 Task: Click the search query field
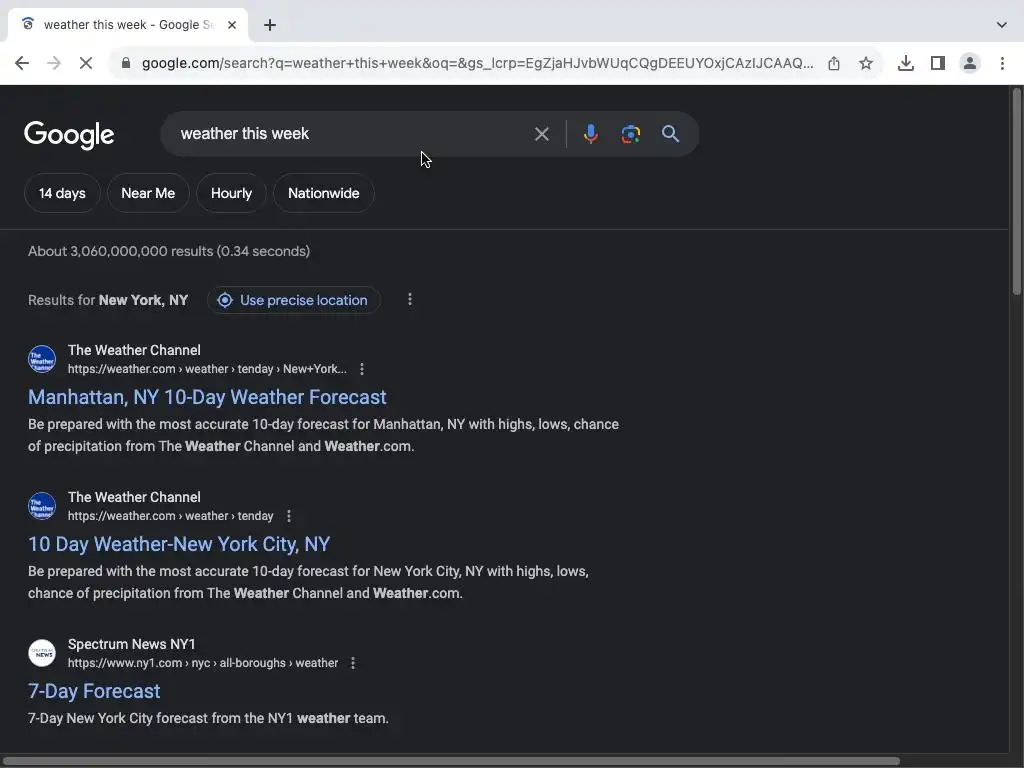point(353,134)
